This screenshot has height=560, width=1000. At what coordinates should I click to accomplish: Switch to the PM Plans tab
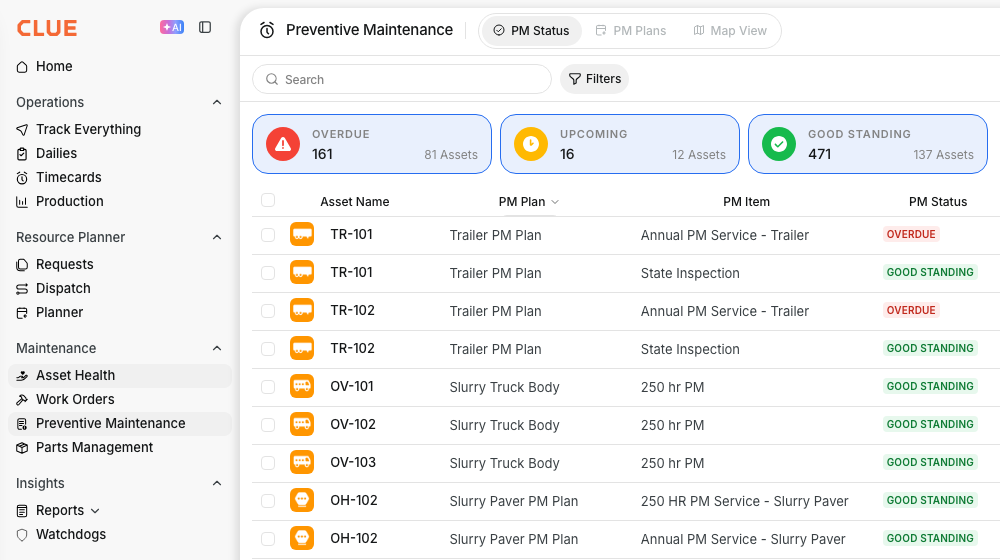pos(631,31)
